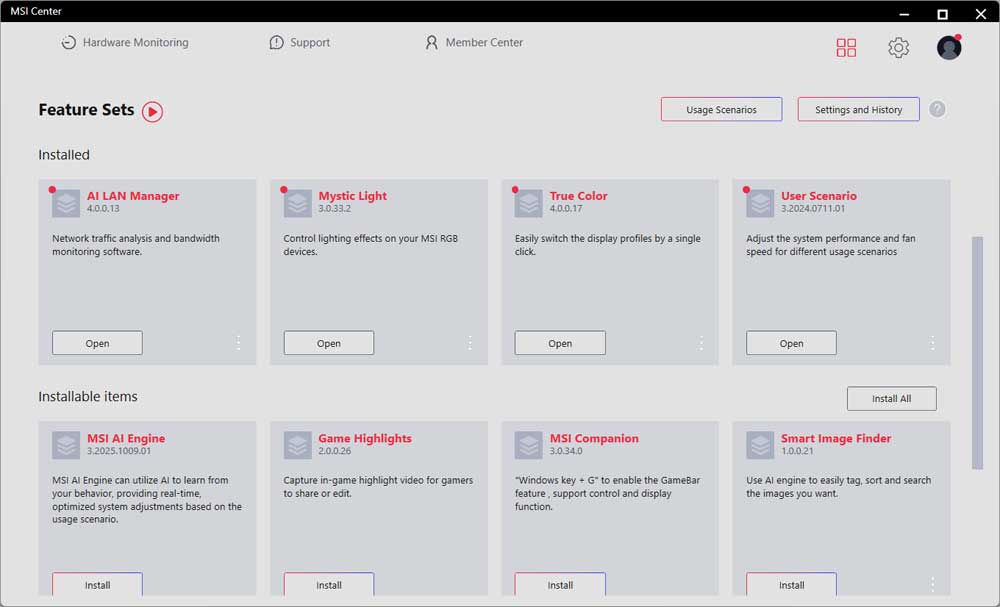Click the Settings and History button
Image resolution: width=1000 pixels, height=607 pixels.
(858, 109)
